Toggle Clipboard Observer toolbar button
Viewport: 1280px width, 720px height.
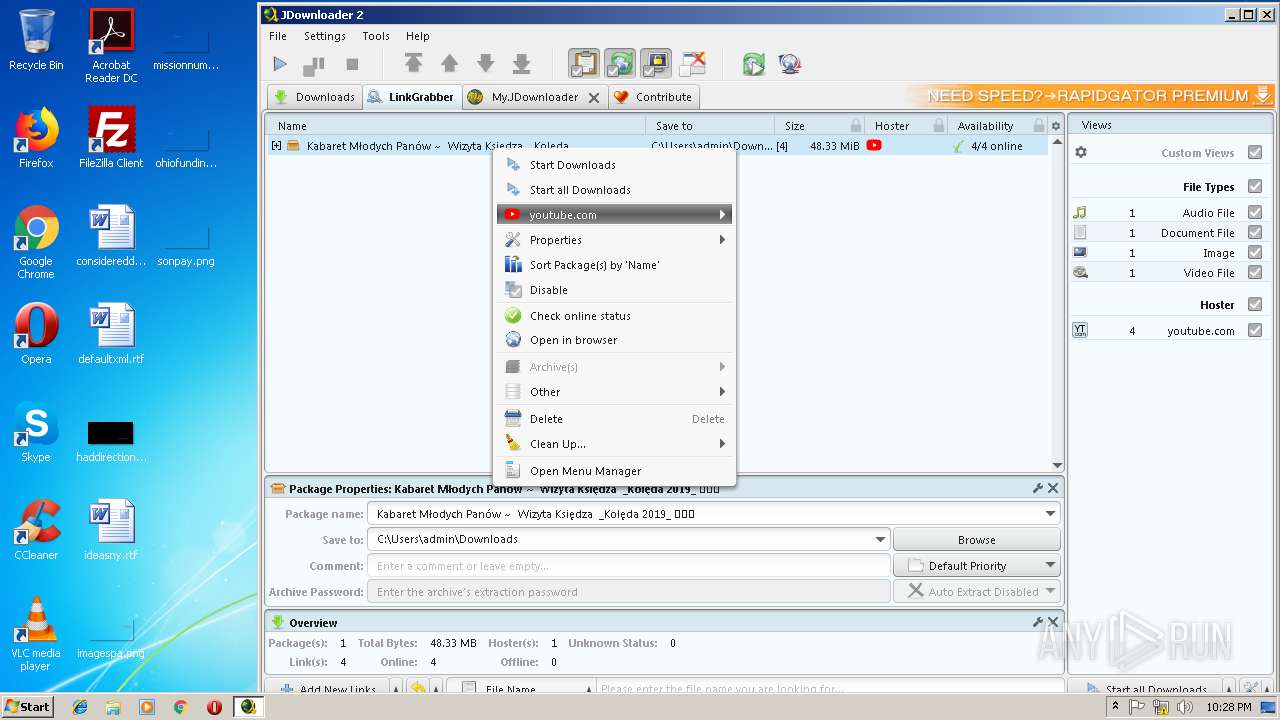(x=584, y=64)
